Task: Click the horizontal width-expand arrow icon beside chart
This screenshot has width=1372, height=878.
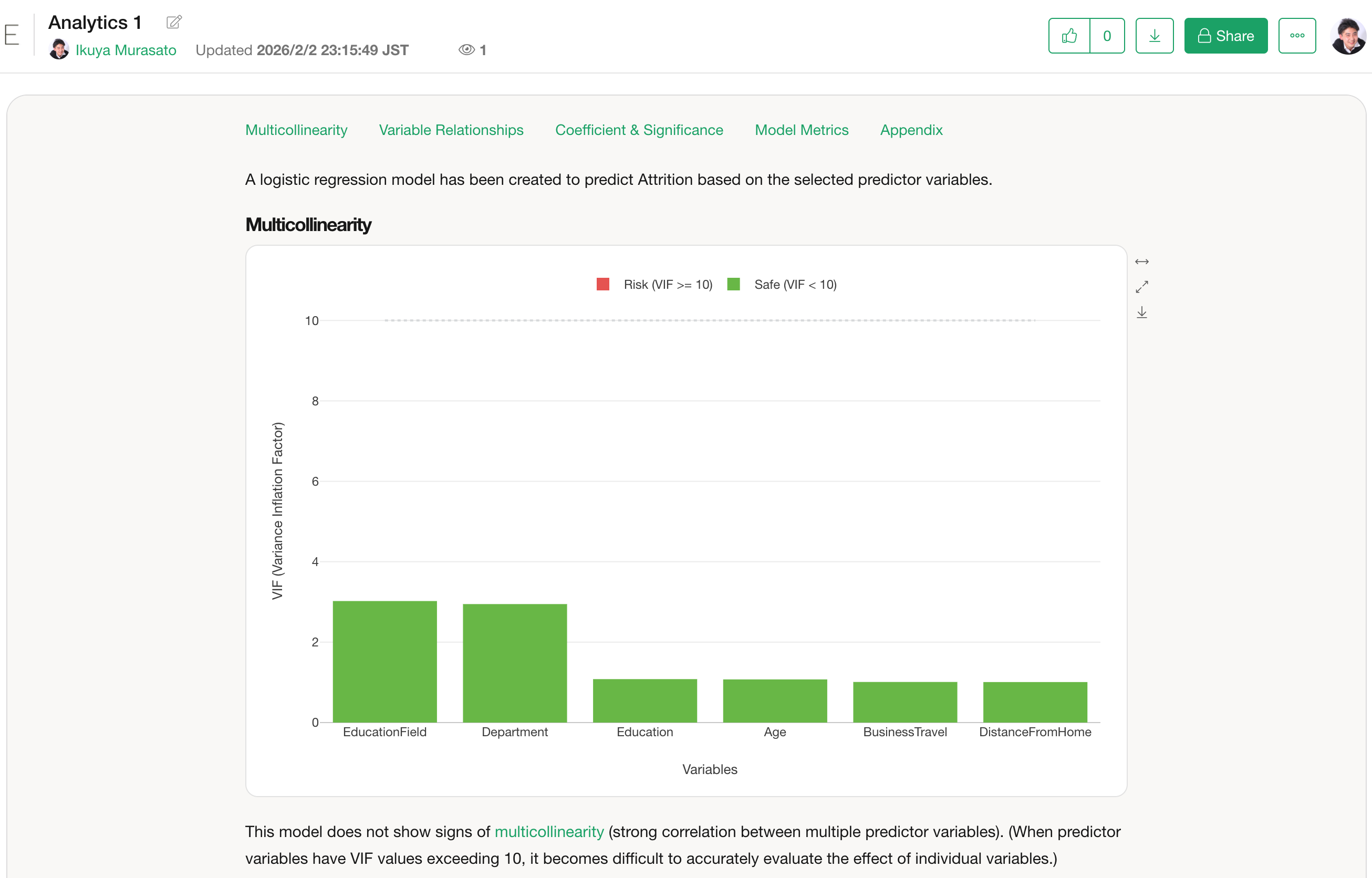Action: pos(1141,262)
